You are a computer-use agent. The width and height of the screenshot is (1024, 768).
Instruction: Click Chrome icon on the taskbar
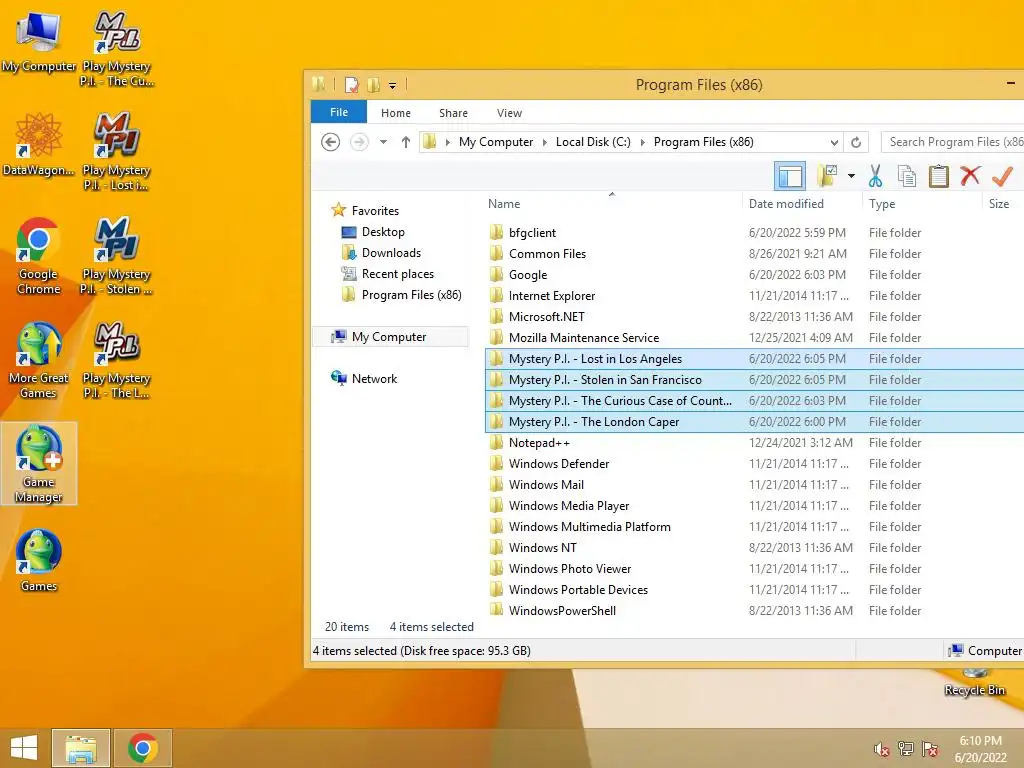click(x=143, y=748)
